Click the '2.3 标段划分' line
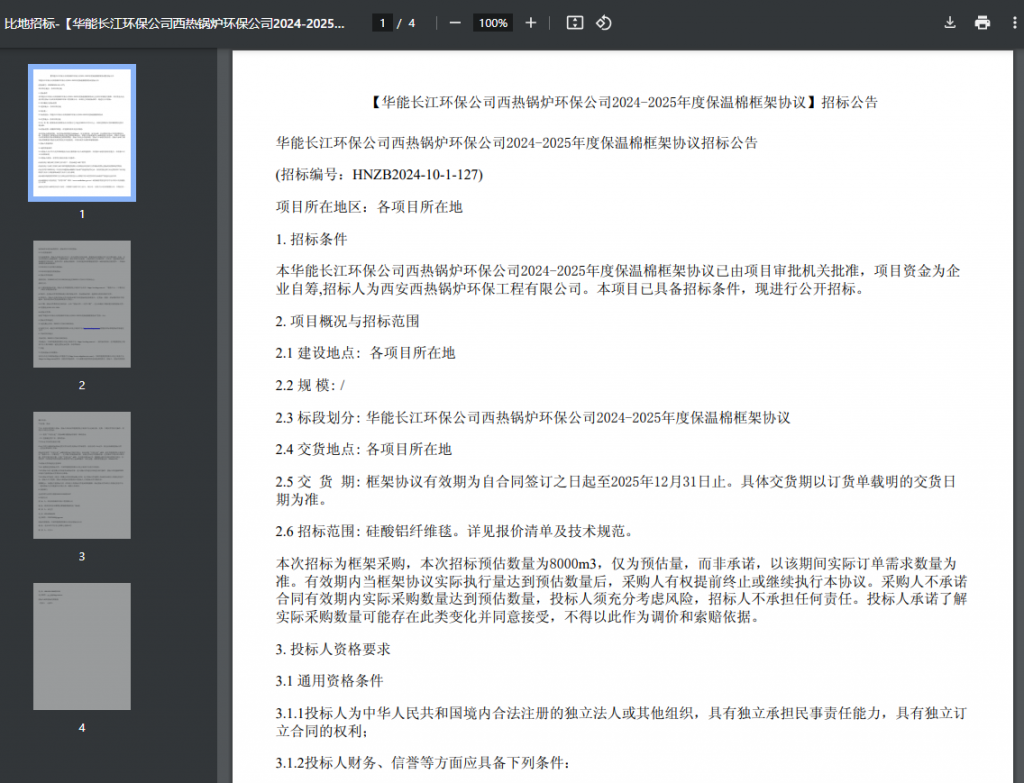Image resolution: width=1024 pixels, height=783 pixels. (533, 418)
